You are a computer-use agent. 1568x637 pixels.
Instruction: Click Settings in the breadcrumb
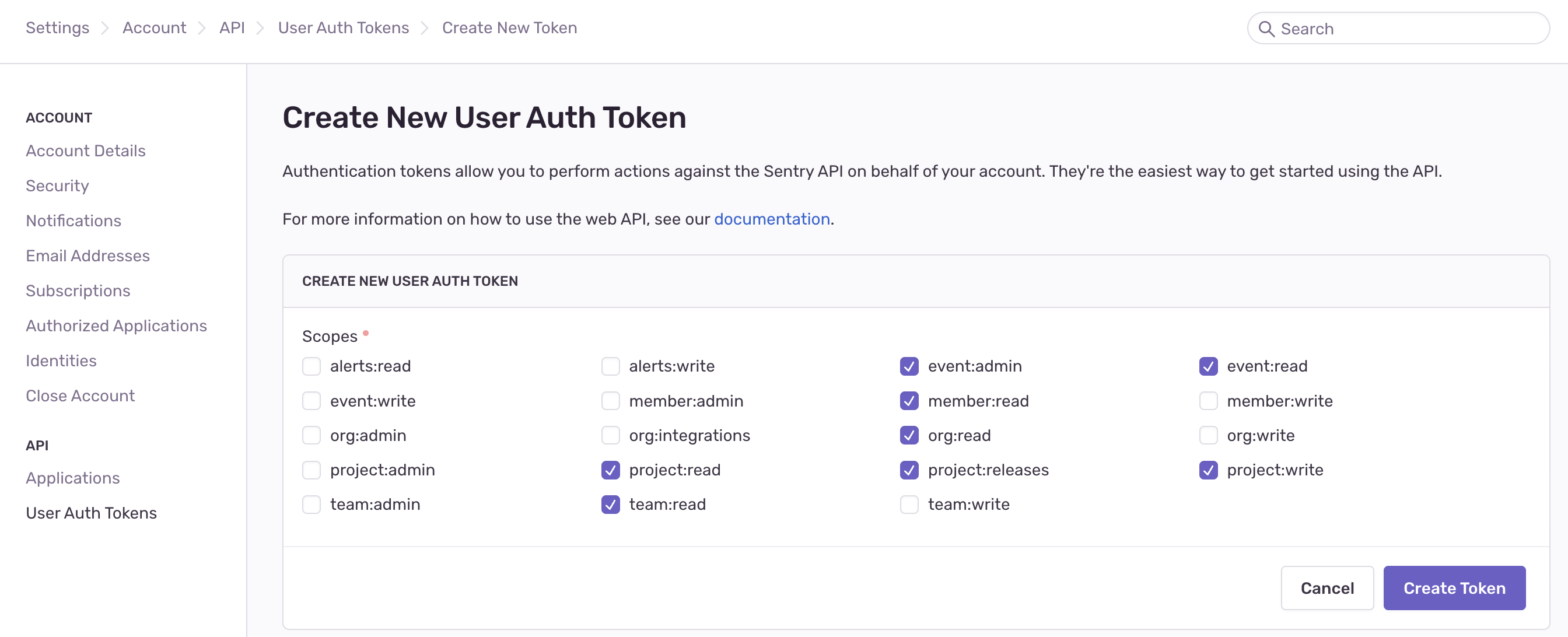pyautogui.click(x=57, y=28)
